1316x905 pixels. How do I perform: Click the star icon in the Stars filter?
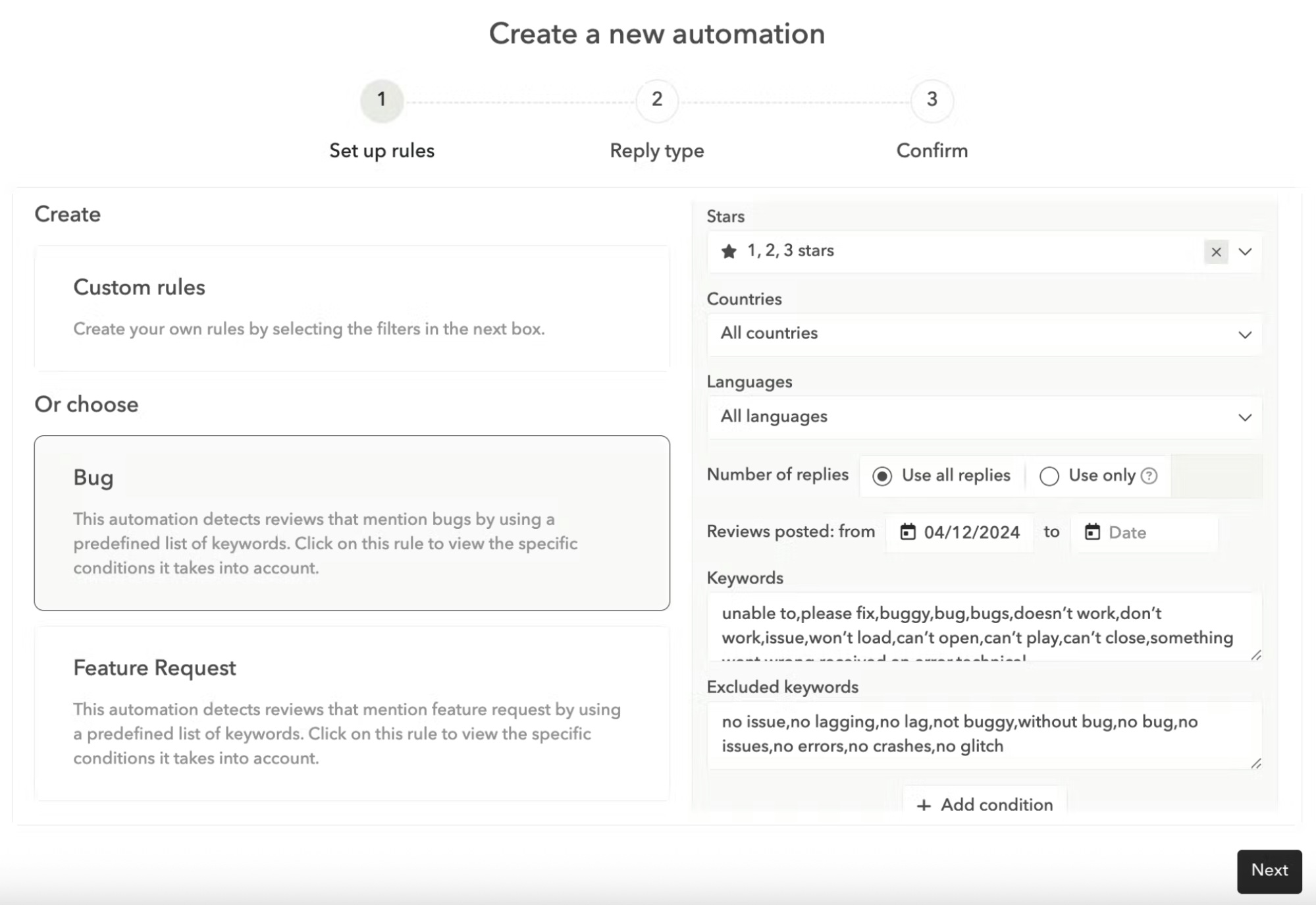728,251
